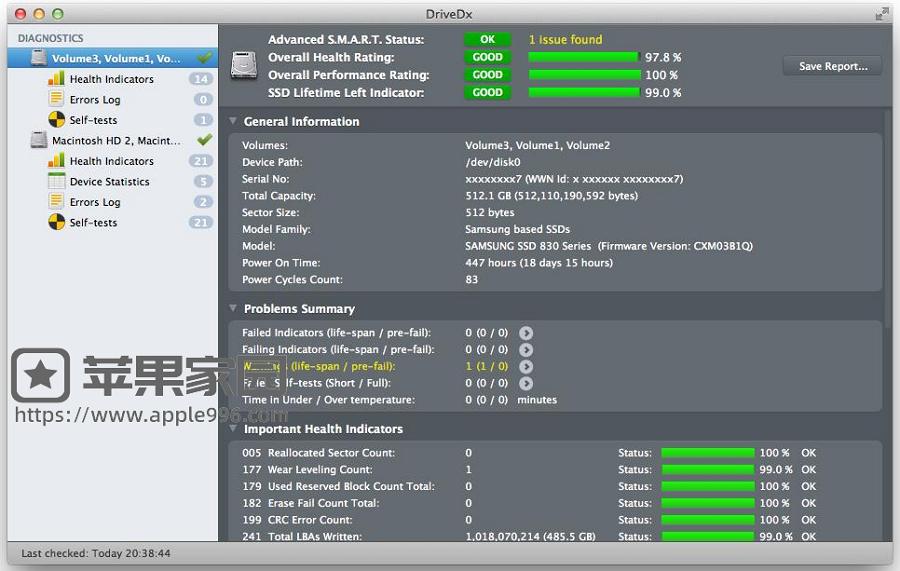This screenshot has height=571, width=900.
Task: Click 'Time in Under / Over temperature' label
Action: pyautogui.click(x=328, y=400)
